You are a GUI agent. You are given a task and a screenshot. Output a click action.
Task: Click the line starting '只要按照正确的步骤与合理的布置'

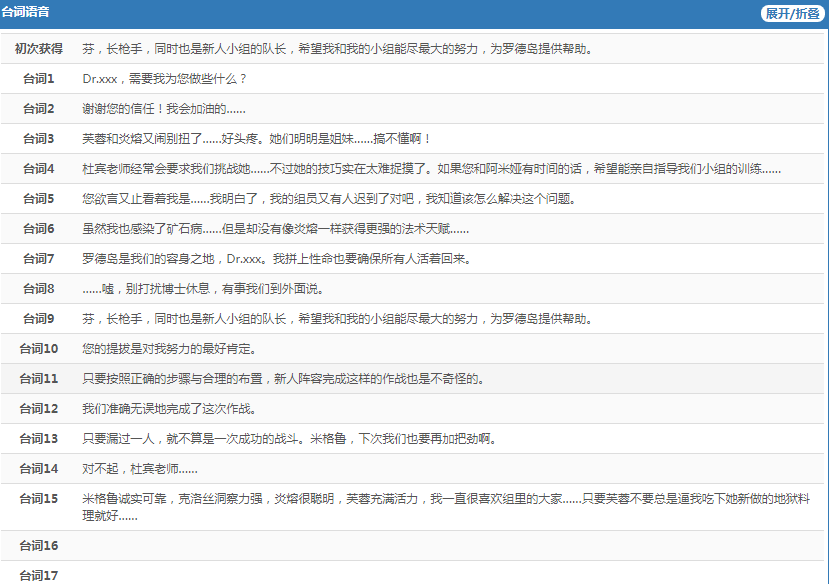pos(283,379)
